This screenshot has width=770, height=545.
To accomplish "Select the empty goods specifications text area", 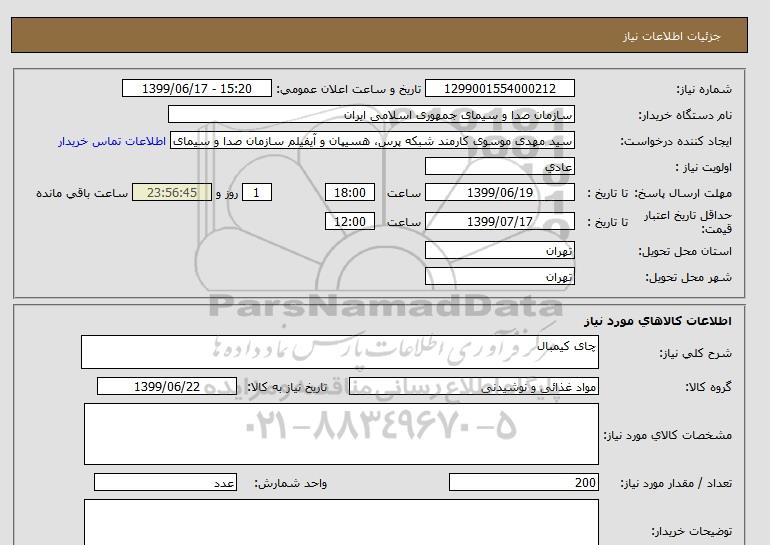I will click(341, 434).
